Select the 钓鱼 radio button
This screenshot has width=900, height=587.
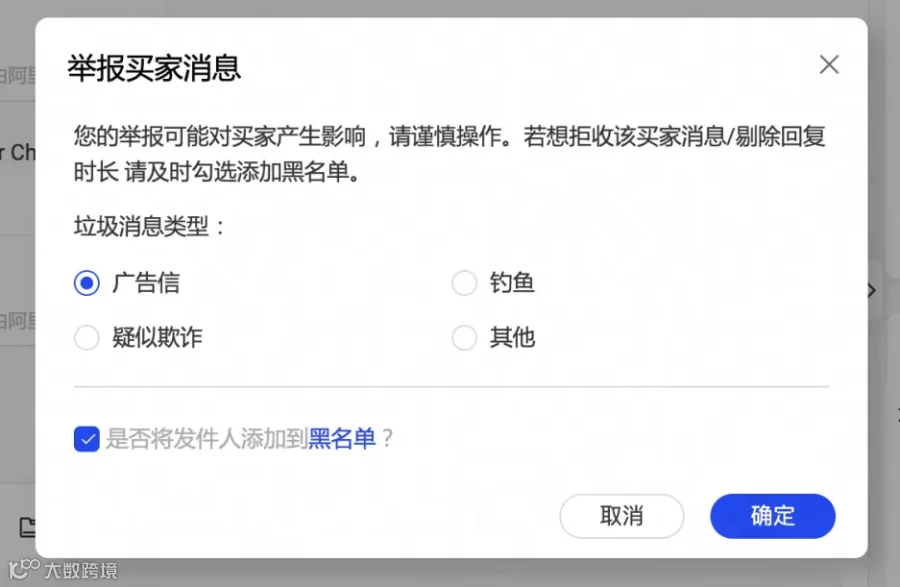(x=464, y=283)
